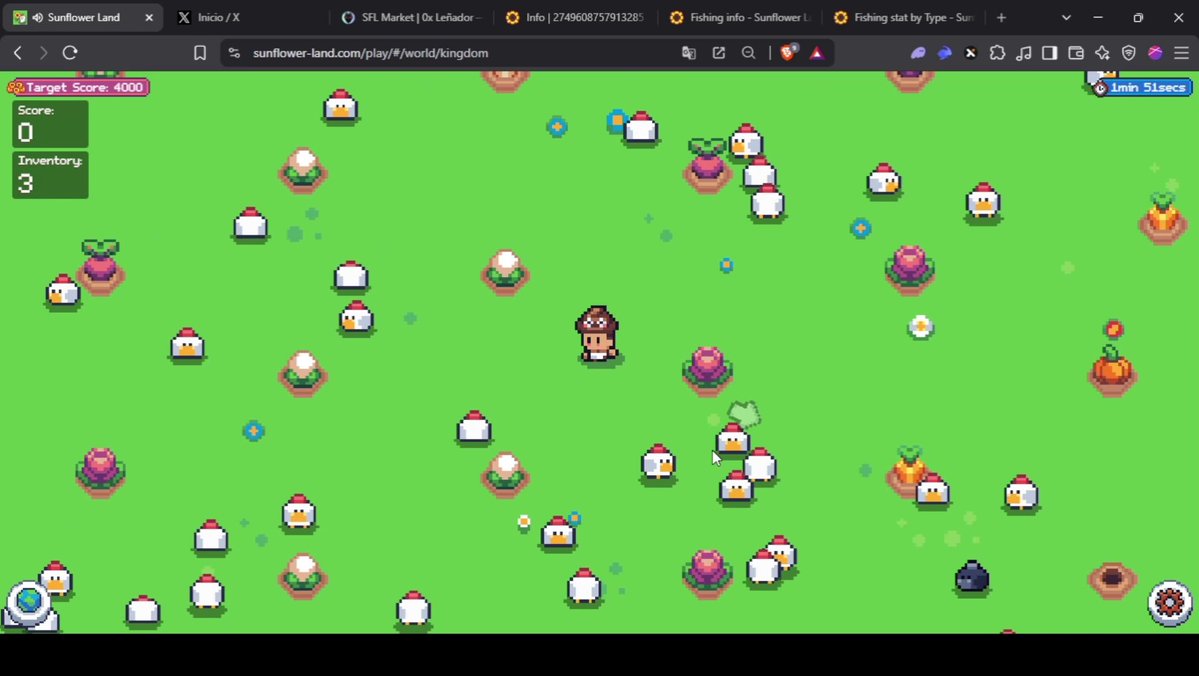The width and height of the screenshot is (1199, 676).
Task: Switch to the SFL Market tab
Action: (x=411, y=17)
